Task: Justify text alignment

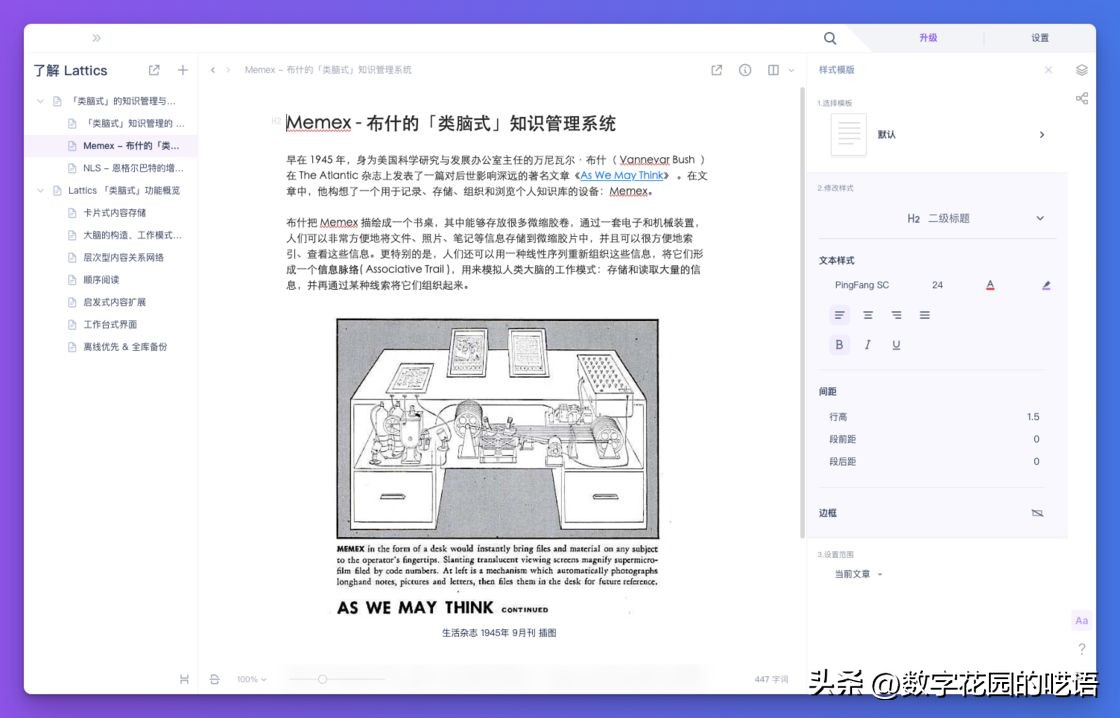Action: point(924,315)
